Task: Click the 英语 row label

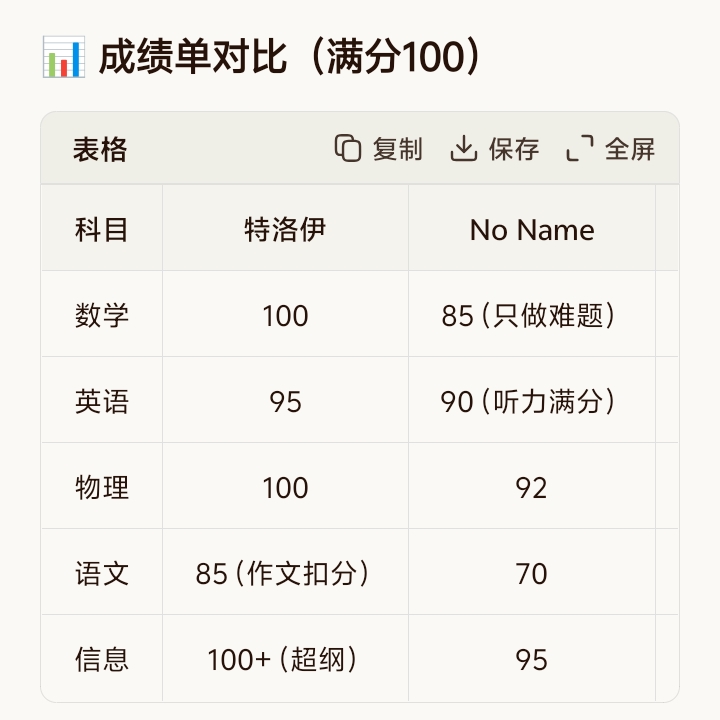Action: [102, 402]
